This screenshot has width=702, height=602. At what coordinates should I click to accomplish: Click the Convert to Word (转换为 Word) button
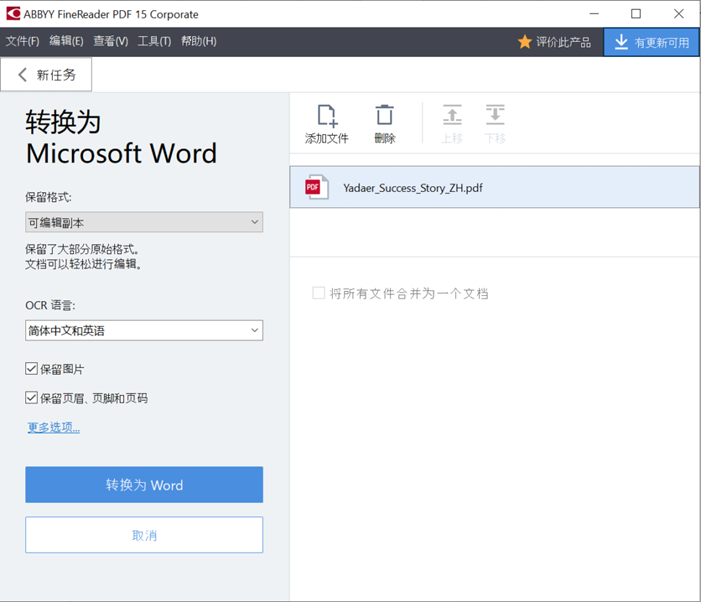144,485
